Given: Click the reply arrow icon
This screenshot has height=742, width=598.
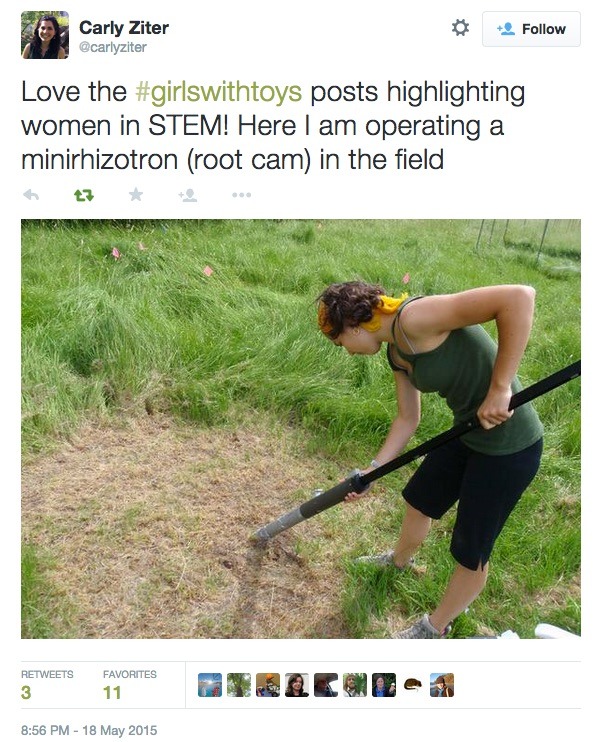Looking at the screenshot, I should (x=31, y=194).
